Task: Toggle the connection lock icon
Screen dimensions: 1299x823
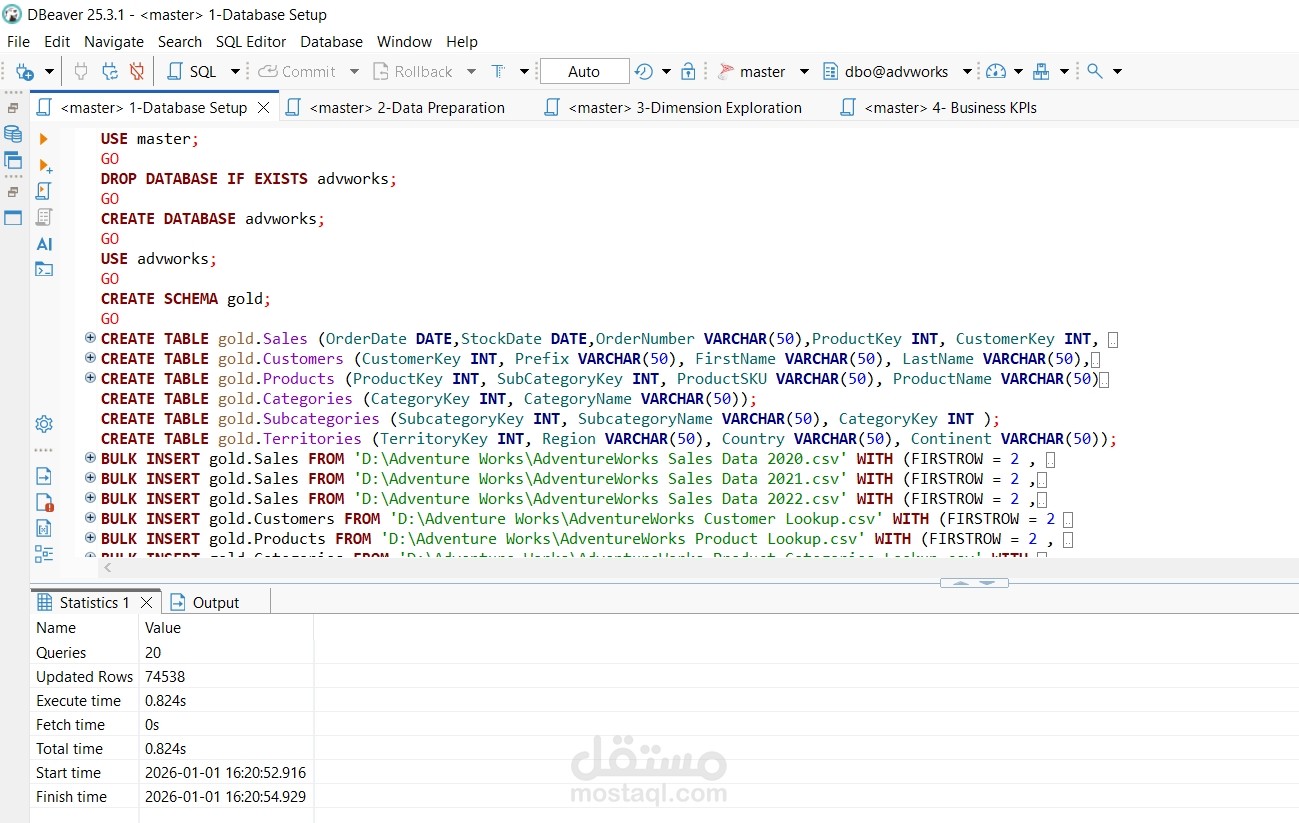Action: (x=688, y=71)
